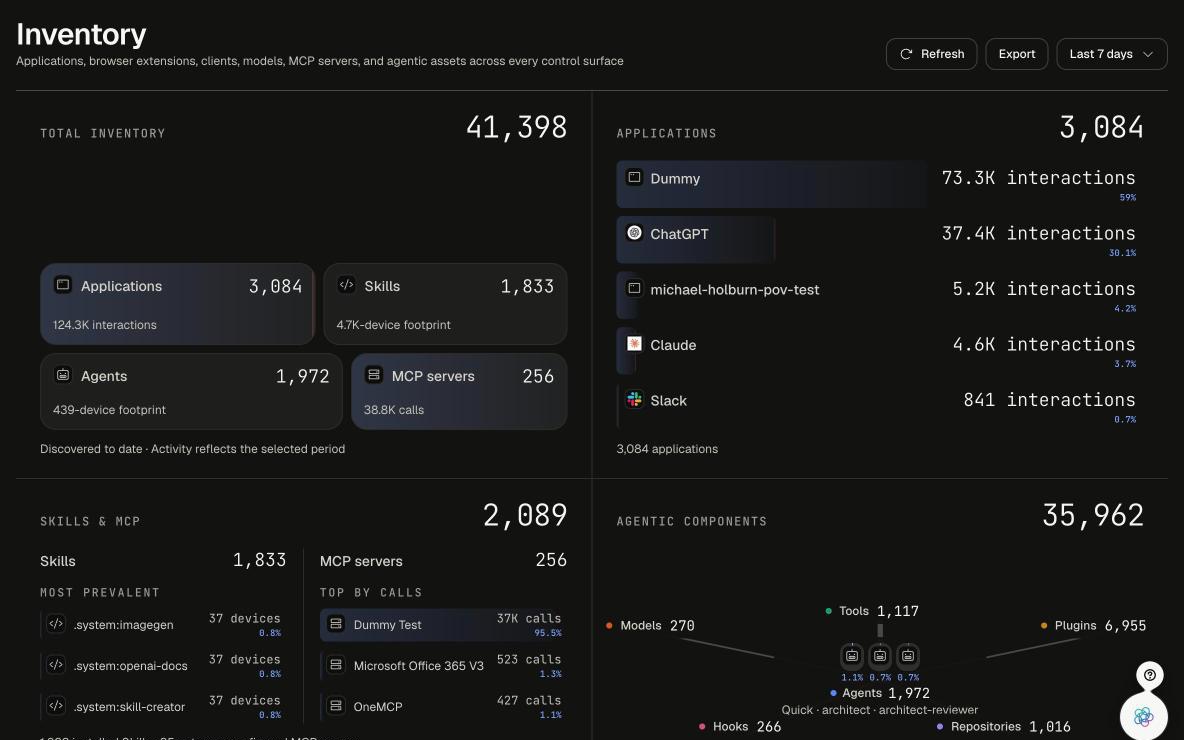Open the Skills summary card
Screen dimensions: 1184x740
click(x=446, y=304)
